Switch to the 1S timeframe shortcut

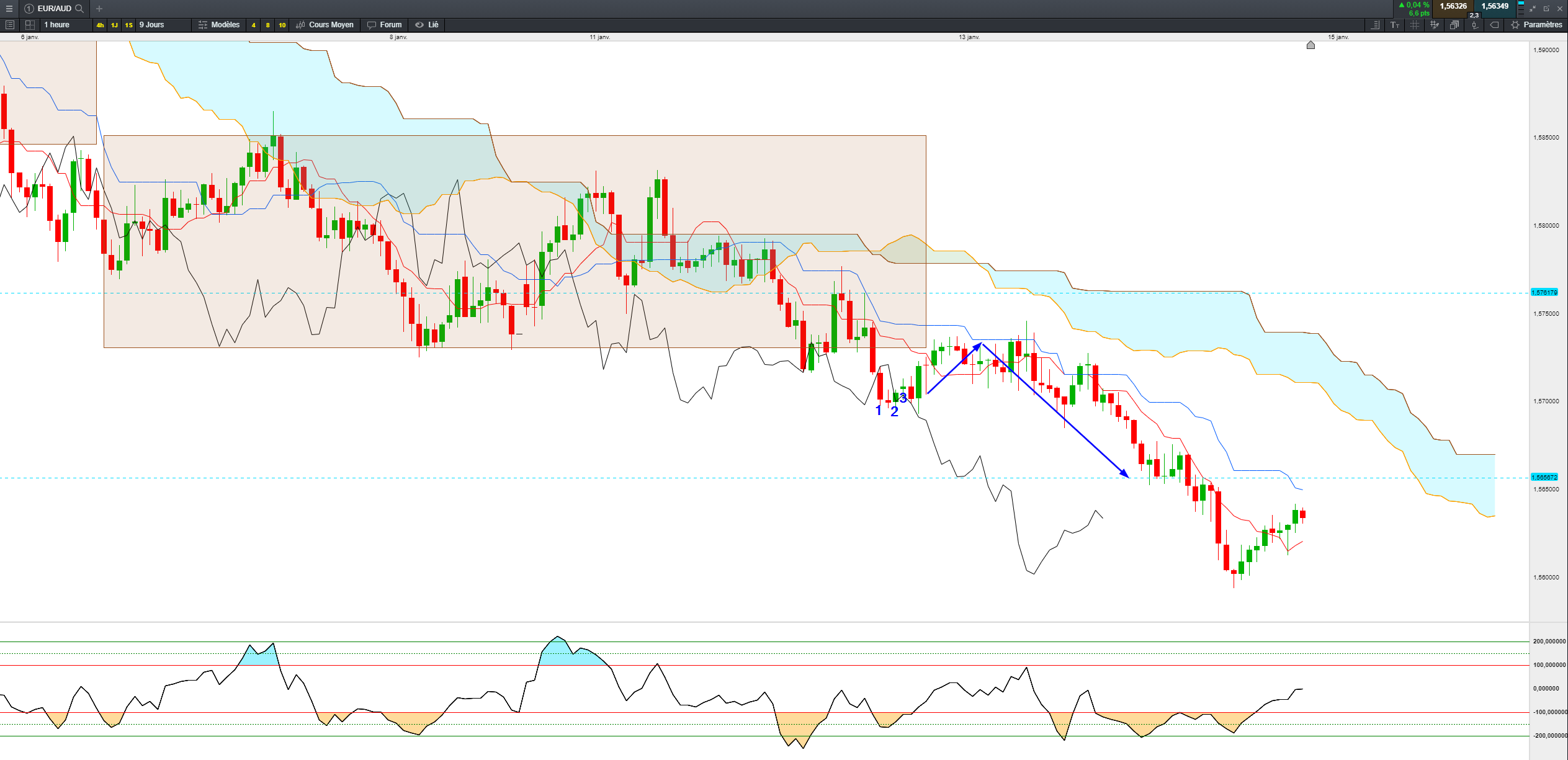129,25
